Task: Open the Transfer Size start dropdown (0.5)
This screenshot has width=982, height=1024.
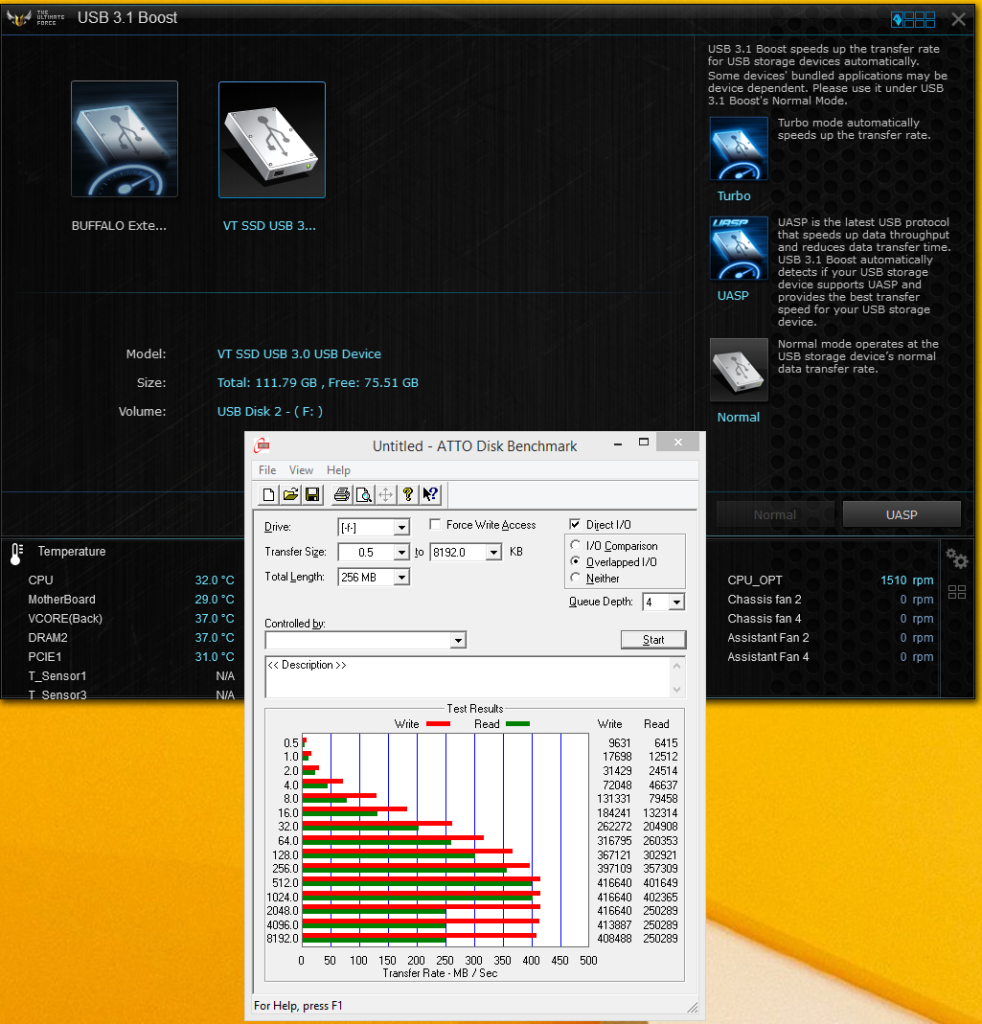Action: click(x=402, y=552)
